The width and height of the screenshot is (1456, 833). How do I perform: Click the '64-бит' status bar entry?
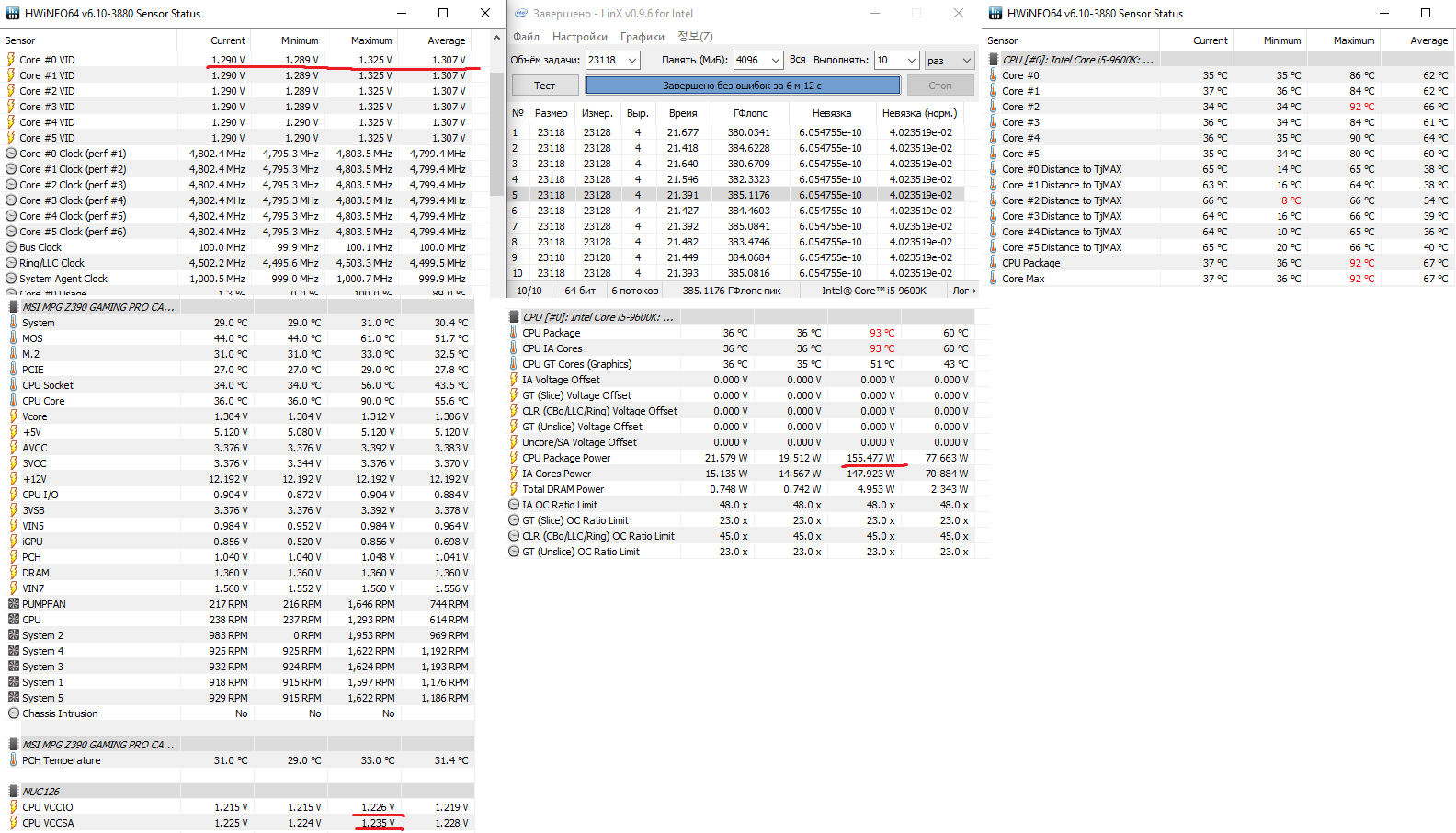581,291
